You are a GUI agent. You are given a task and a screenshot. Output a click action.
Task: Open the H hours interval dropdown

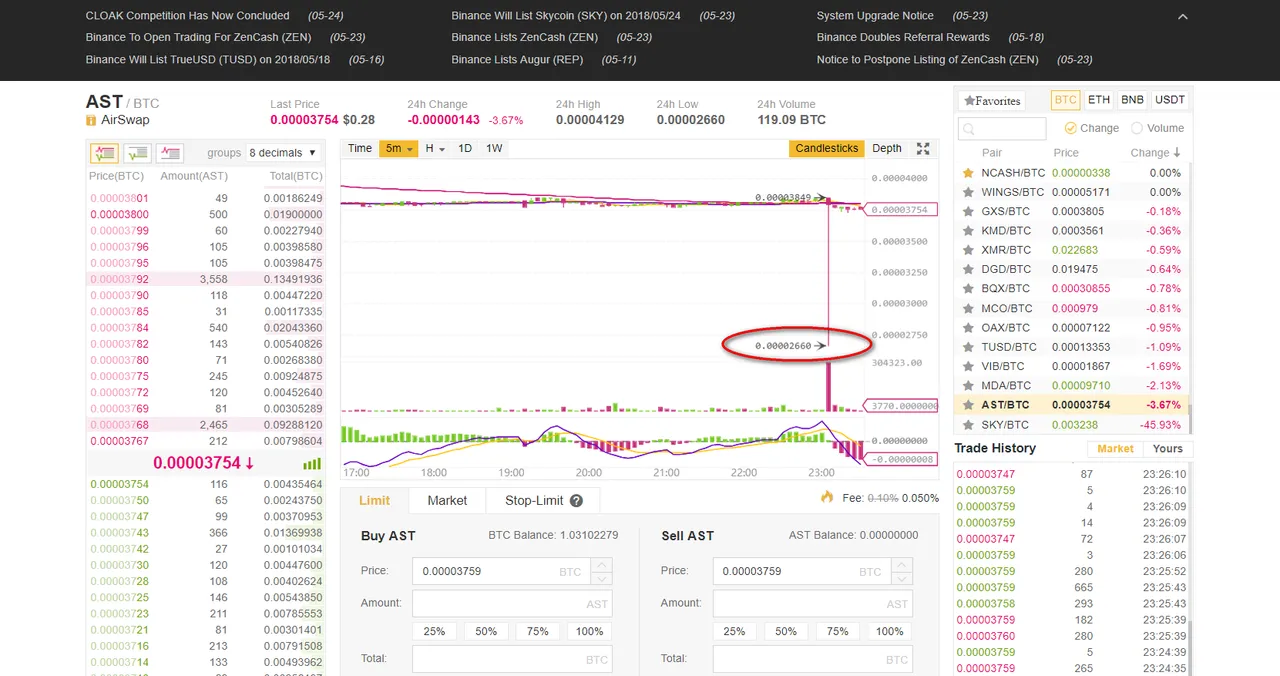[x=435, y=148]
